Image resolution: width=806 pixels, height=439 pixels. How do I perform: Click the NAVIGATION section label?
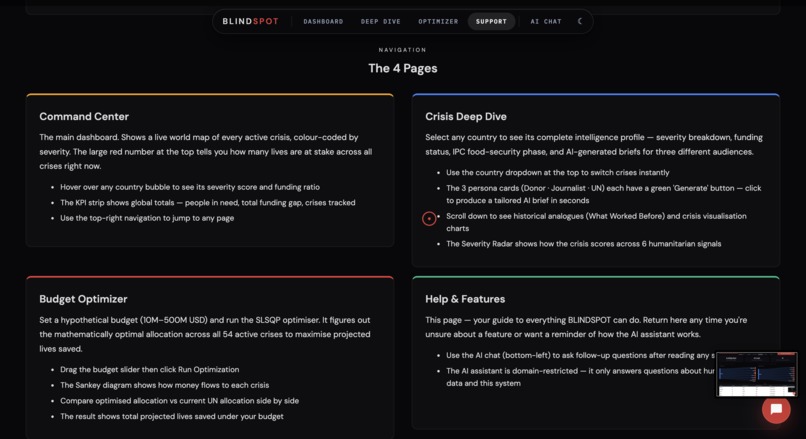(402, 50)
